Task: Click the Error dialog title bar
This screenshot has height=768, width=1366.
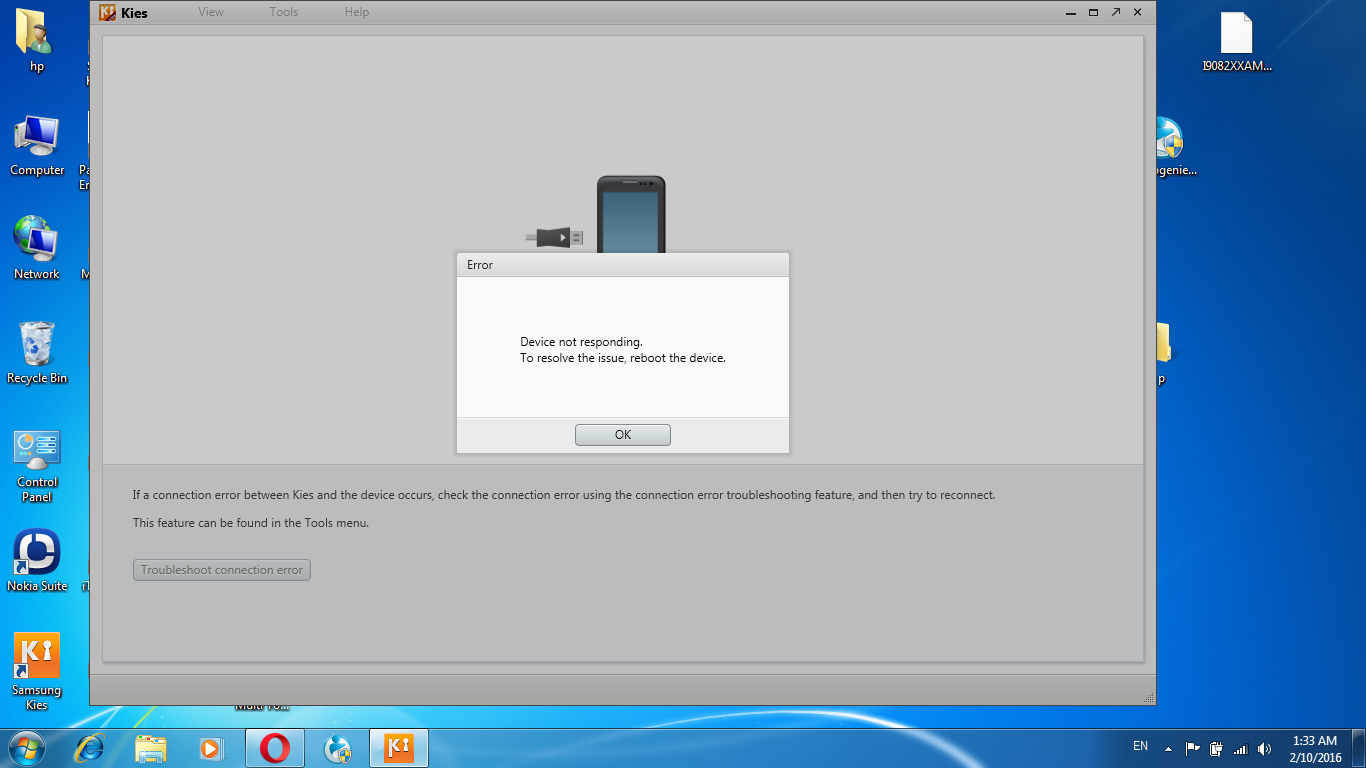Action: tap(622, 265)
